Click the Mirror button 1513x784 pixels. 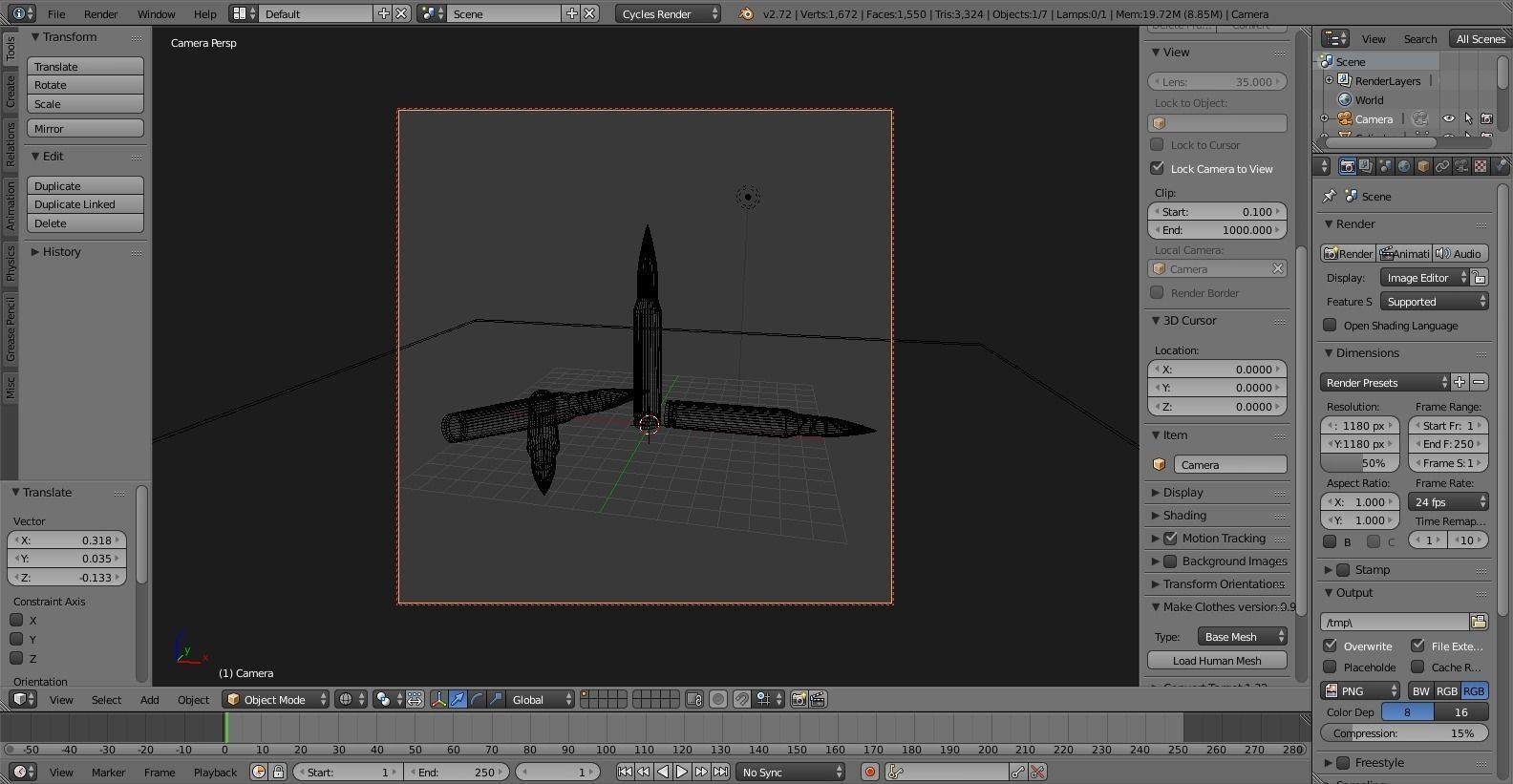pos(85,128)
